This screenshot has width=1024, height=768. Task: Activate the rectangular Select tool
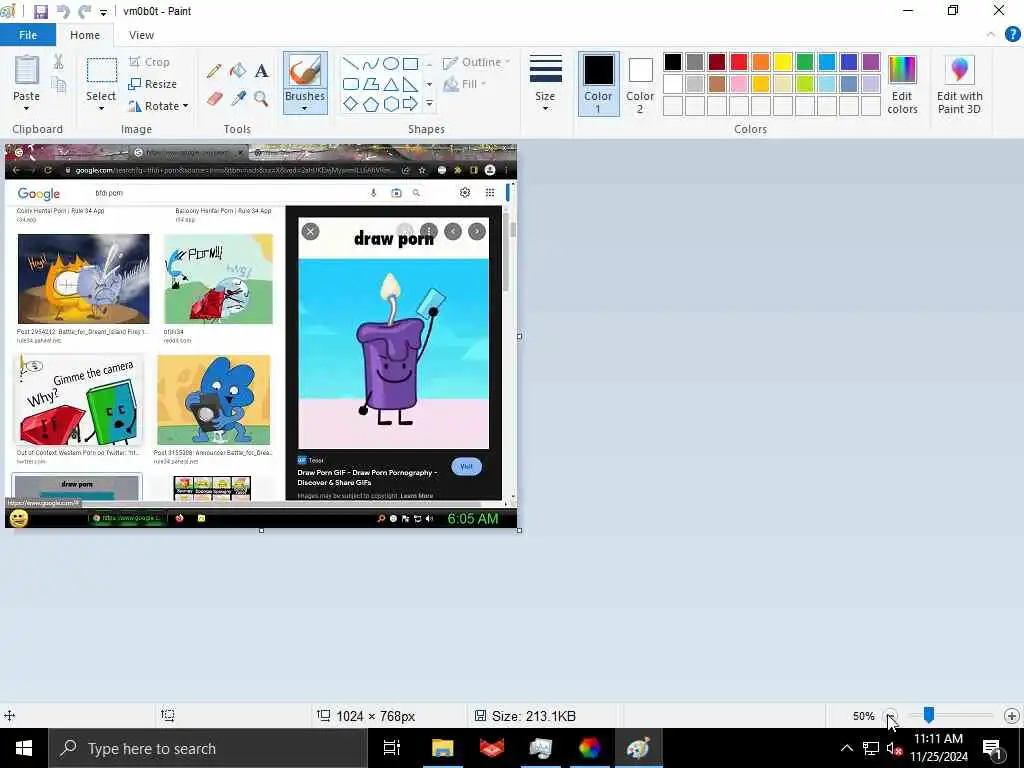(x=102, y=71)
